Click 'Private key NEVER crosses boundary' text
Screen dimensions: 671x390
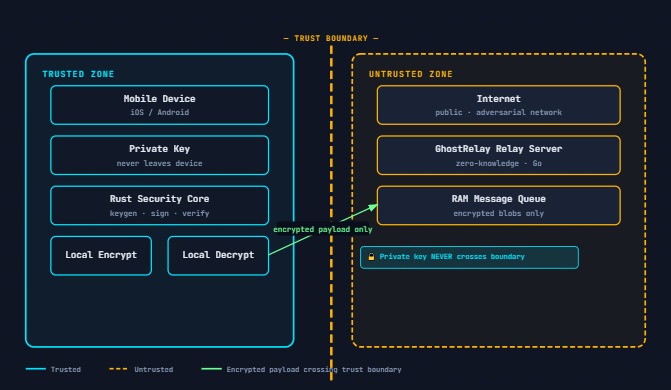tap(452, 257)
